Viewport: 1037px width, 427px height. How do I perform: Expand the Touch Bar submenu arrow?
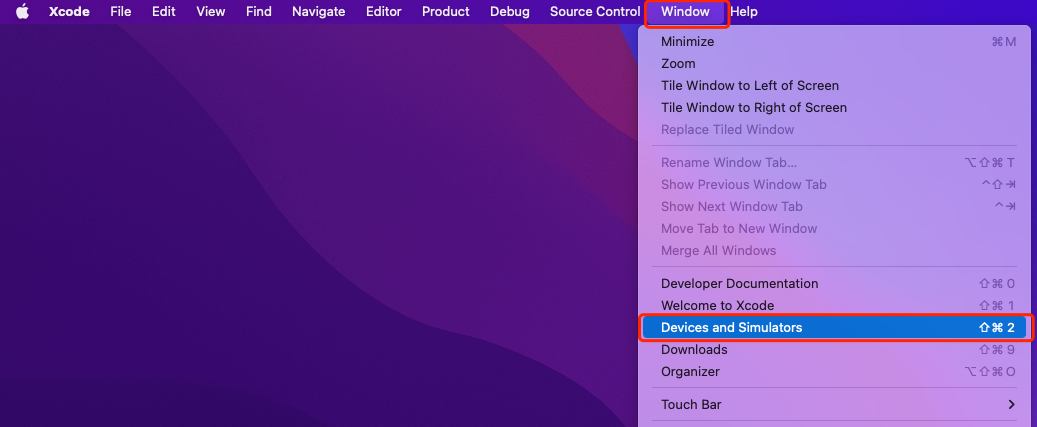coord(1011,405)
